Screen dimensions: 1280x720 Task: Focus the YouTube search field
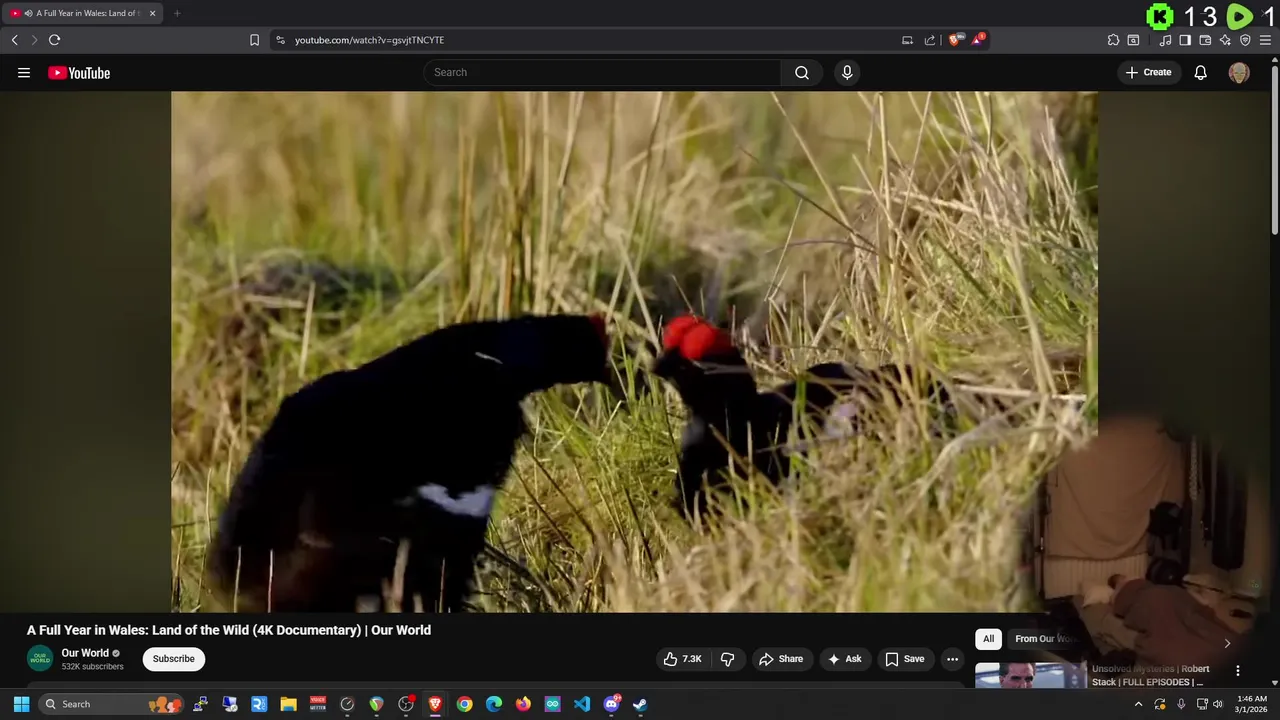pos(603,72)
